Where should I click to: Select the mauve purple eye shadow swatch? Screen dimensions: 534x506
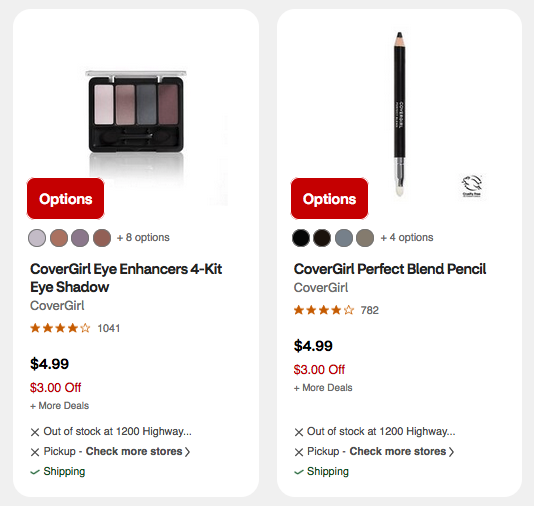pos(80,237)
